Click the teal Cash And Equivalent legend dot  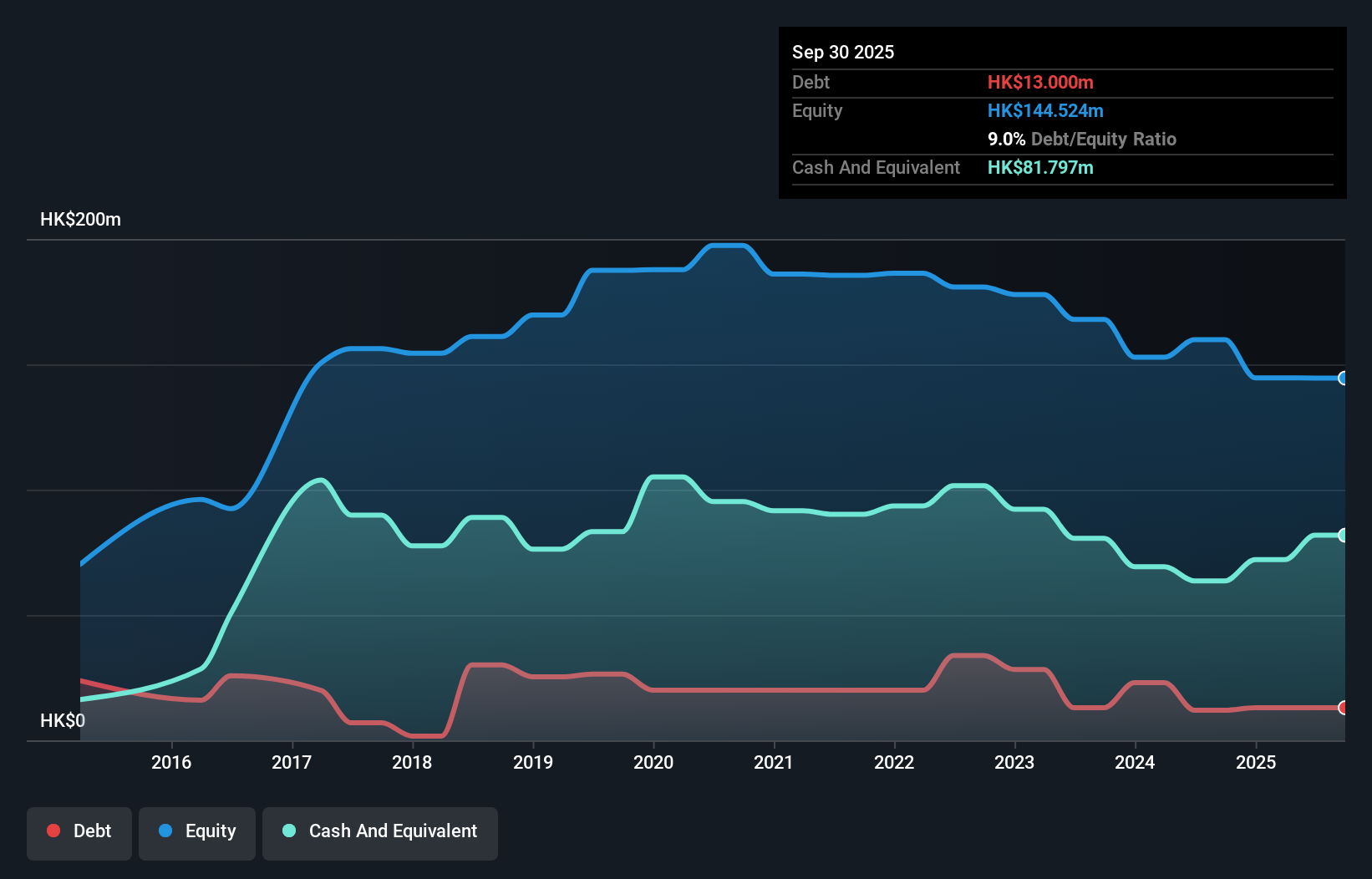click(289, 831)
